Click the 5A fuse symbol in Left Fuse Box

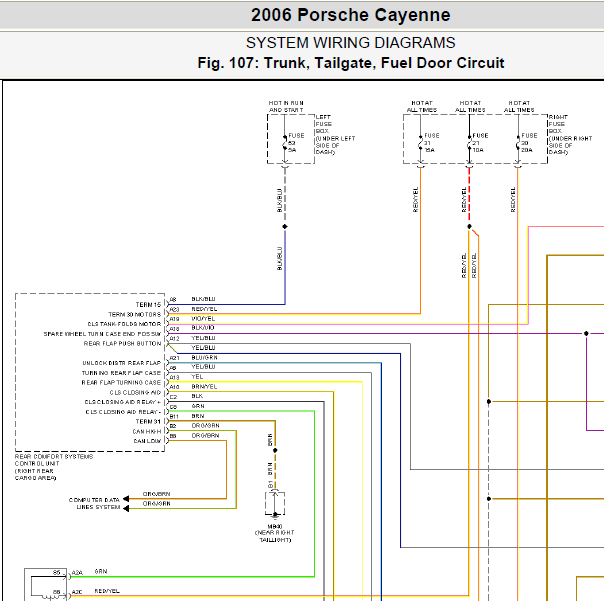[x=285, y=143]
